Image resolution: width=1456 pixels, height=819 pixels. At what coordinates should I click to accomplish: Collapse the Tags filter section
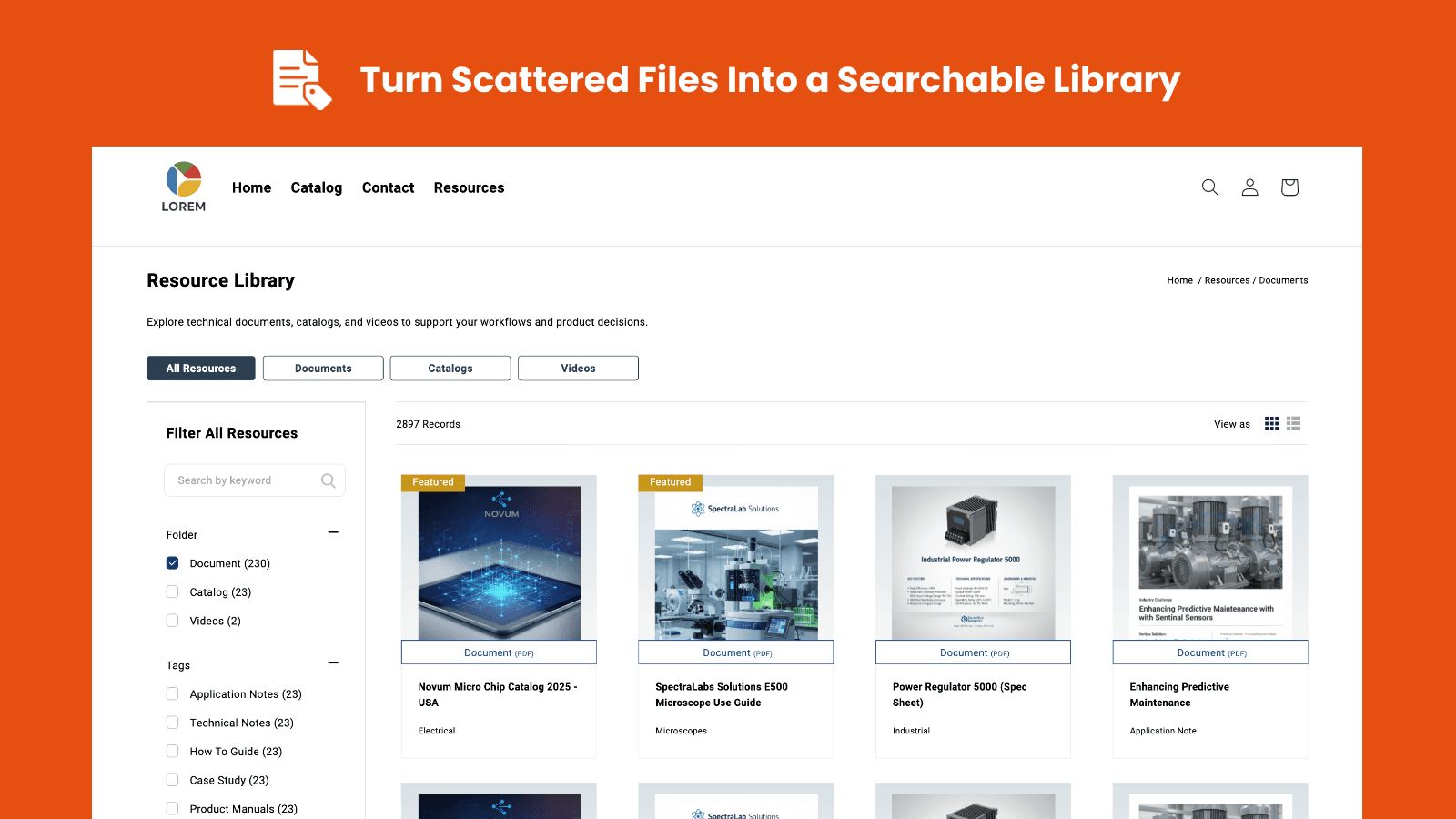(x=333, y=663)
